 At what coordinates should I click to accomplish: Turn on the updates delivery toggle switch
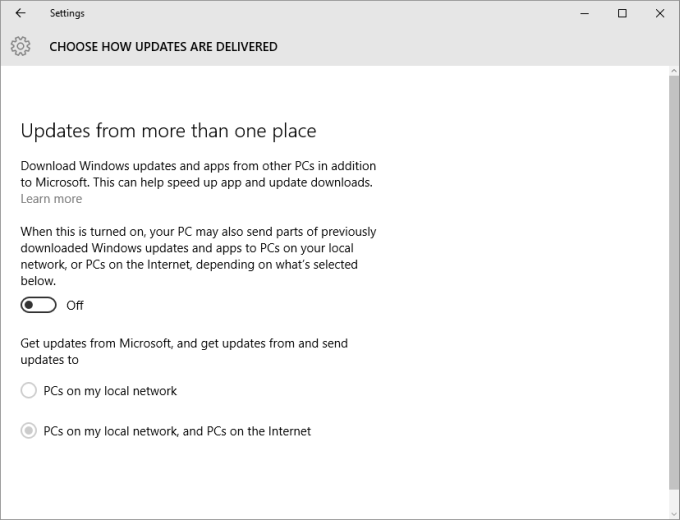[39, 305]
